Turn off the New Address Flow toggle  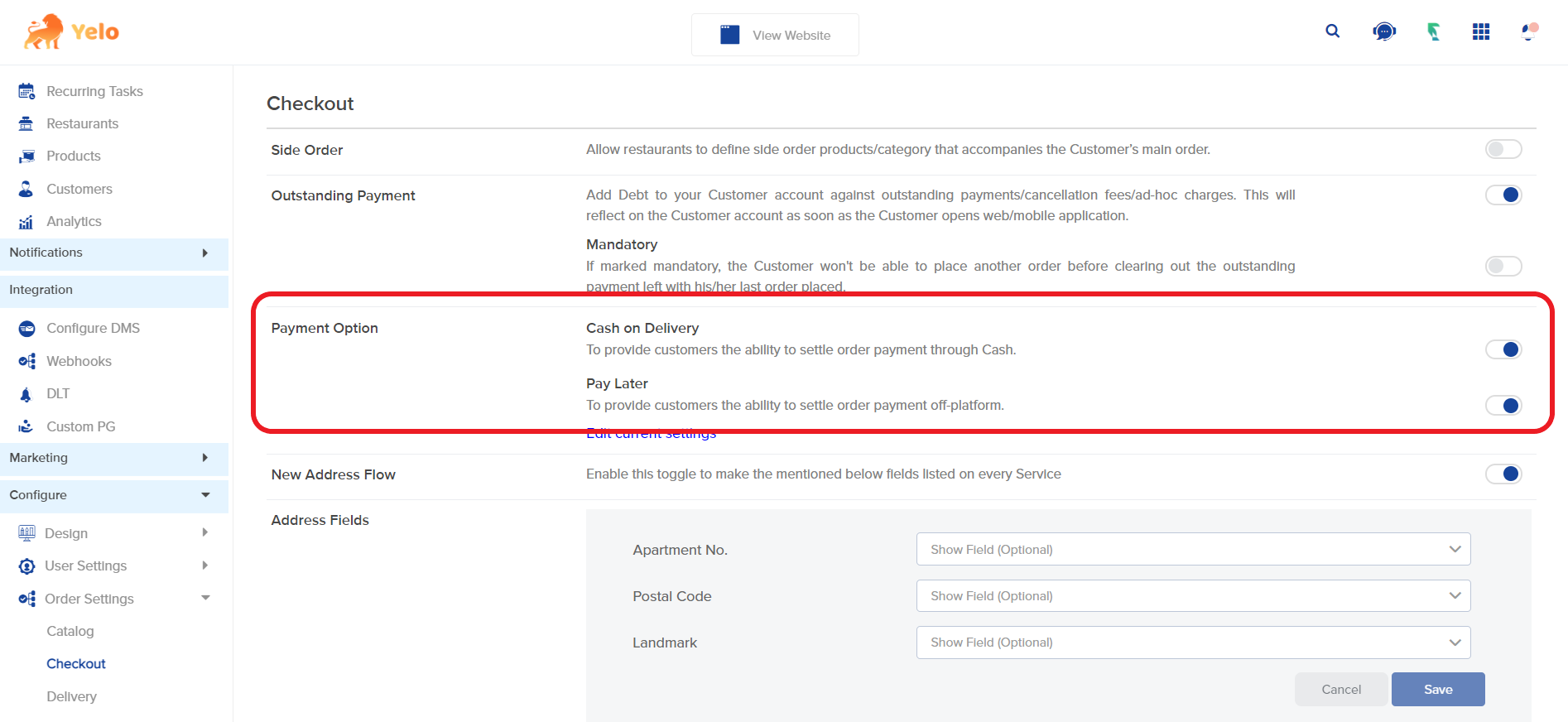1503,474
